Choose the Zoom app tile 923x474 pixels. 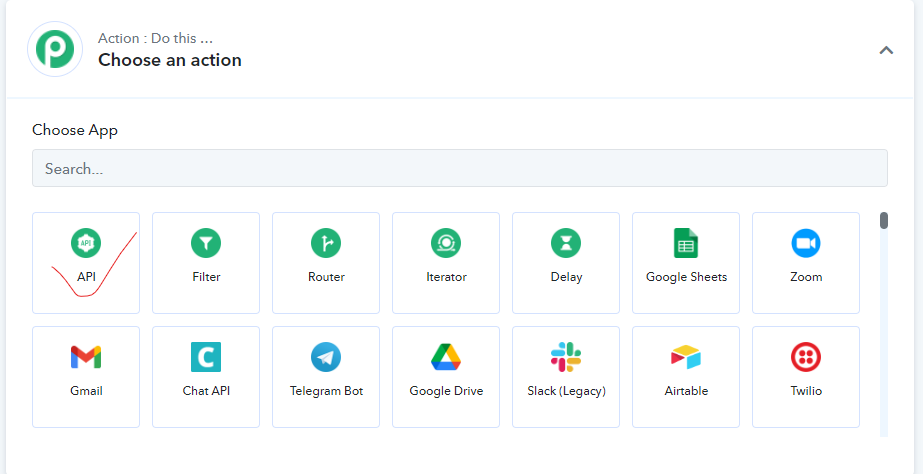tap(806, 263)
